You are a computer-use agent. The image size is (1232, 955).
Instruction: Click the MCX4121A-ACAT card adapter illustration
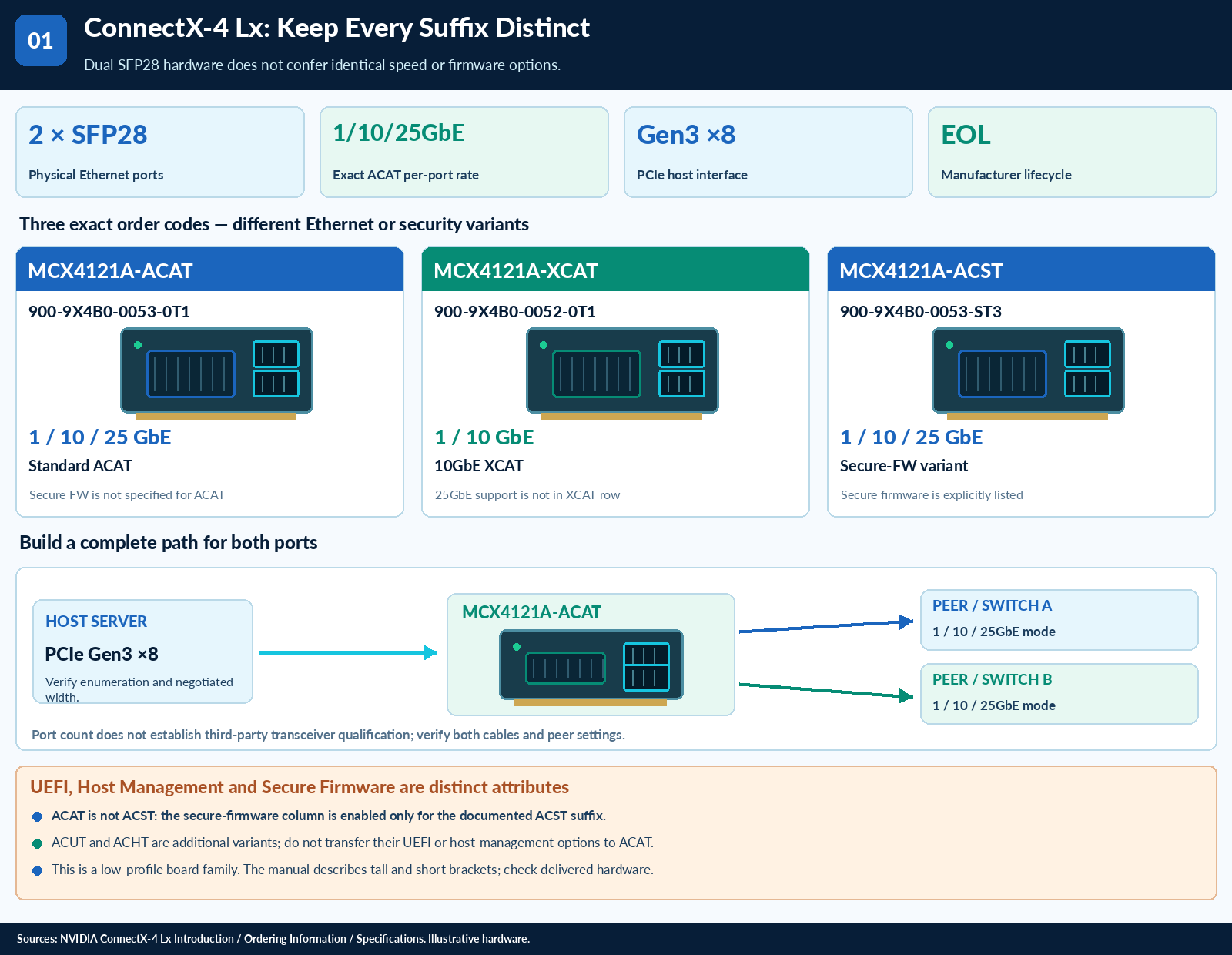pyautogui.click(x=216, y=374)
